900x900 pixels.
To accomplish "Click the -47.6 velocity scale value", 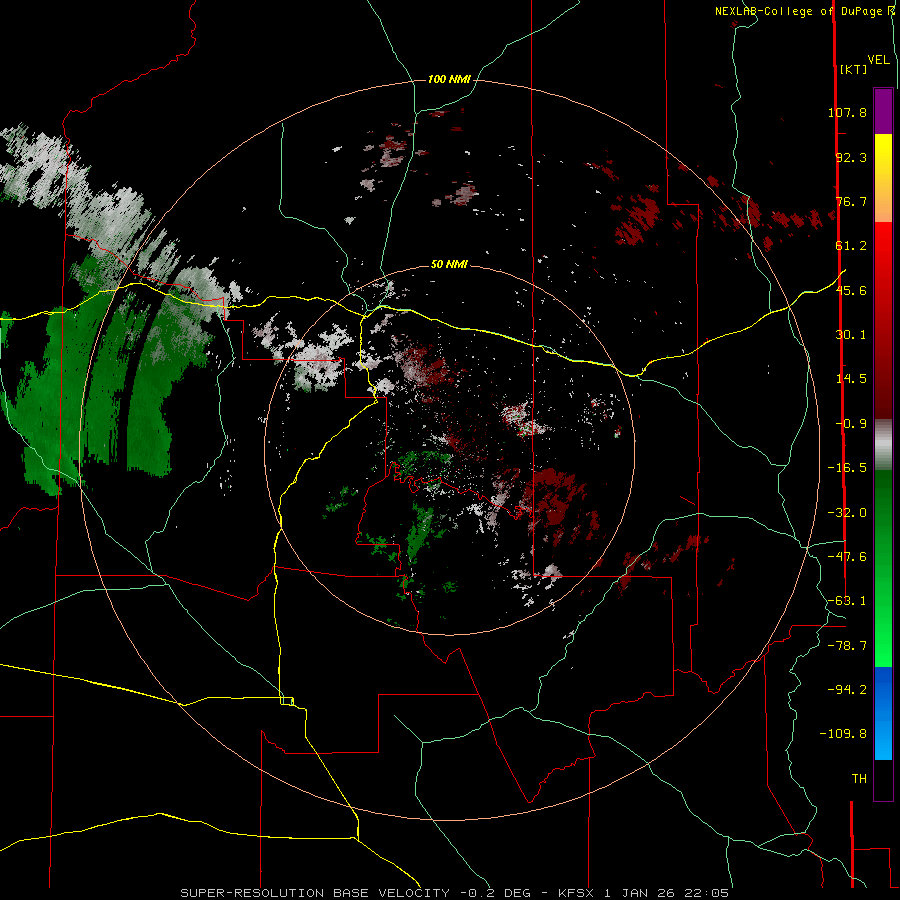I will [x=847, y=557].
